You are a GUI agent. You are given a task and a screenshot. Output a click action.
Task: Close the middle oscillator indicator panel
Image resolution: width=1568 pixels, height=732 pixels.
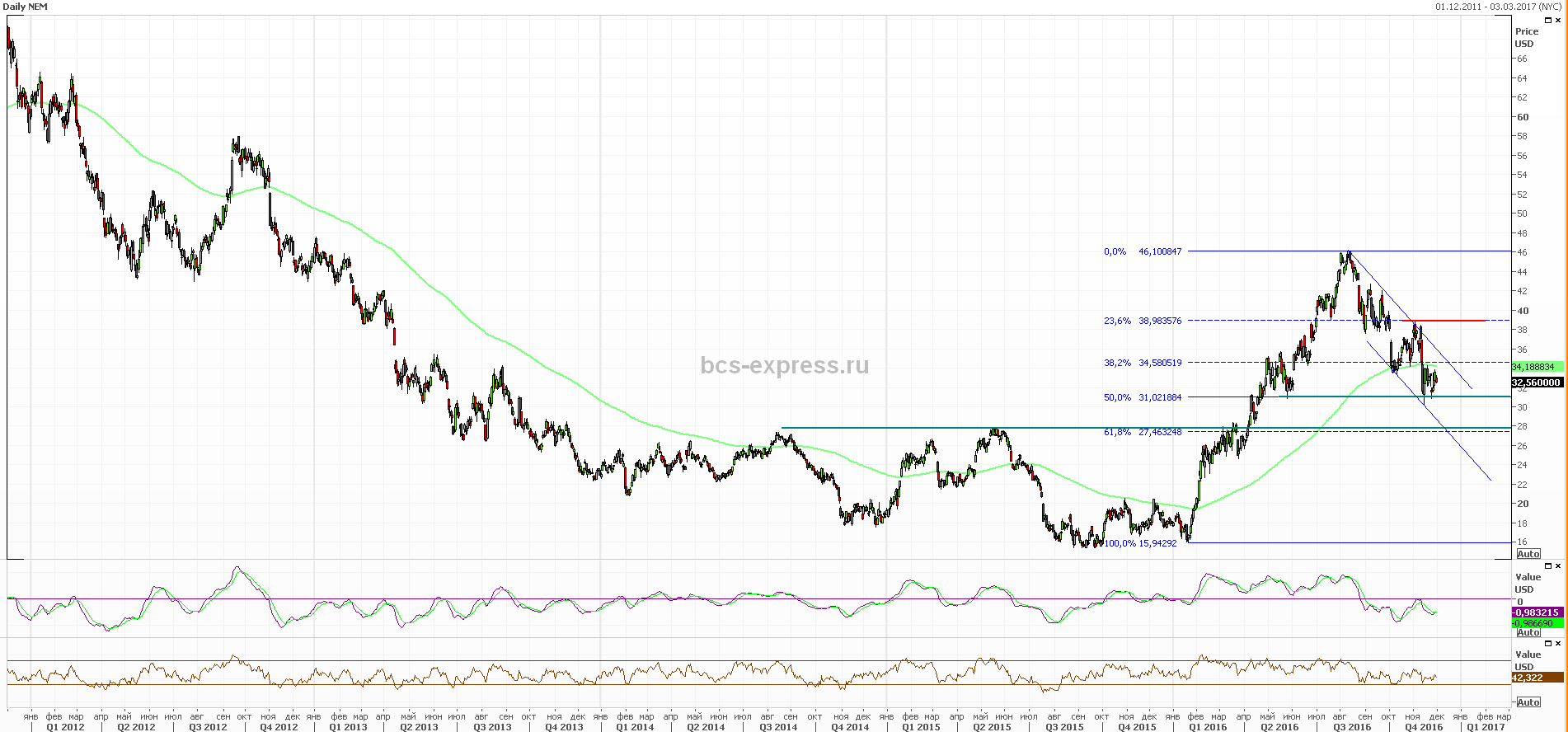(1558, 566)
